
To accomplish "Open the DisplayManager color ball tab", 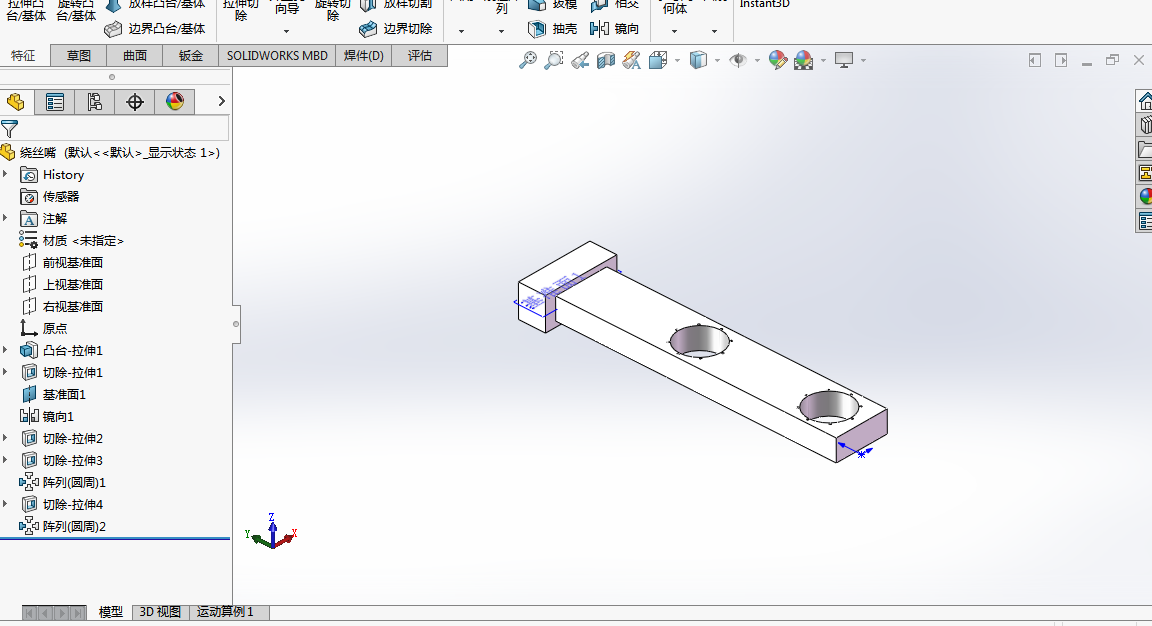I will tap(175, 102).
